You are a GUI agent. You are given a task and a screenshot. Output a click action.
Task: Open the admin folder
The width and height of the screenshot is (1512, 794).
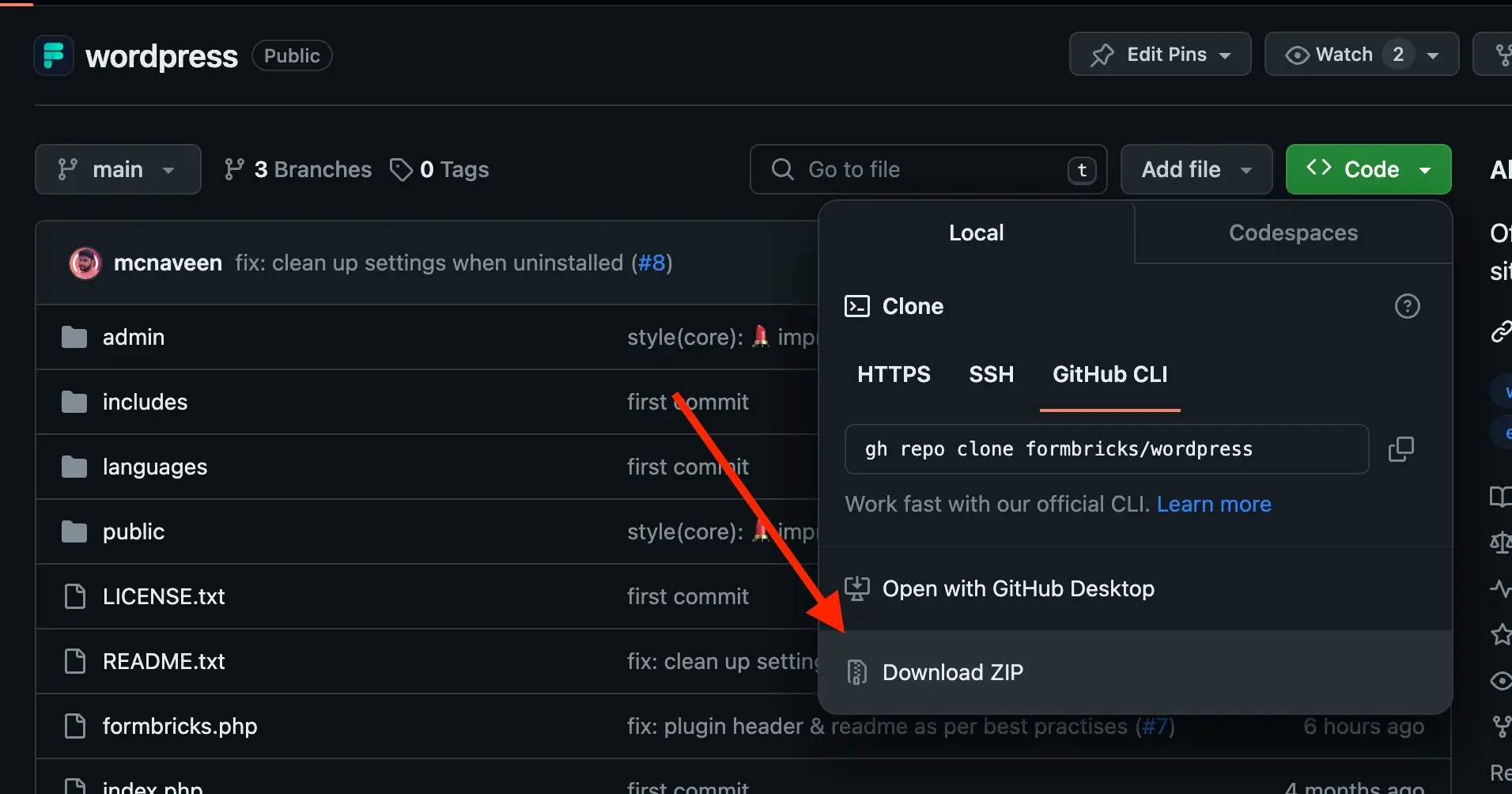pos(134,337)
